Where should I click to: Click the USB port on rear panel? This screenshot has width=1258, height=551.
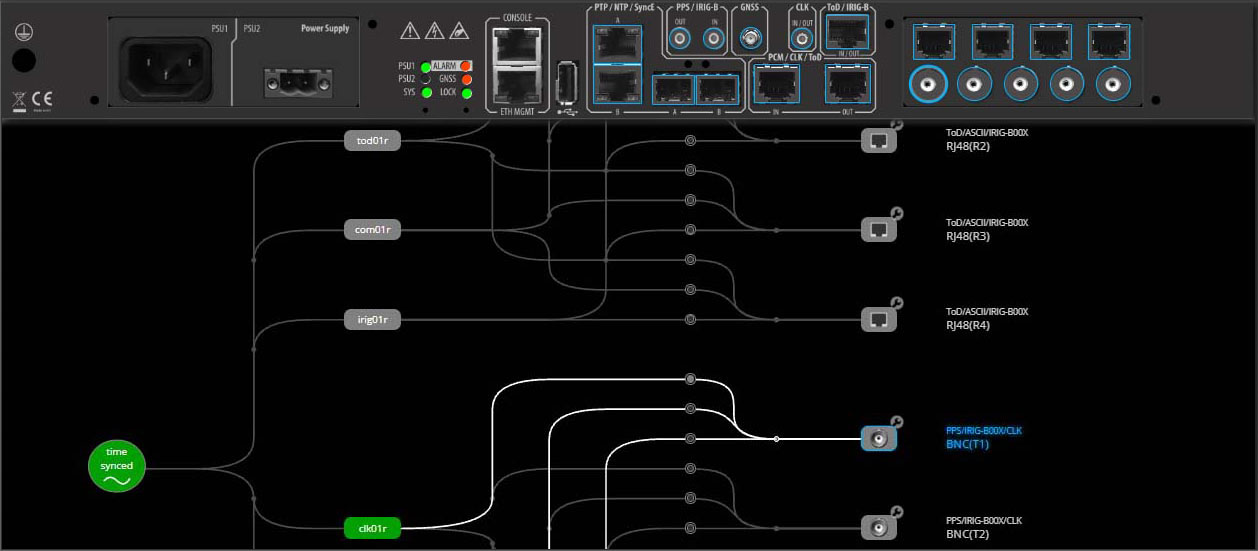(x=566, y=81)
